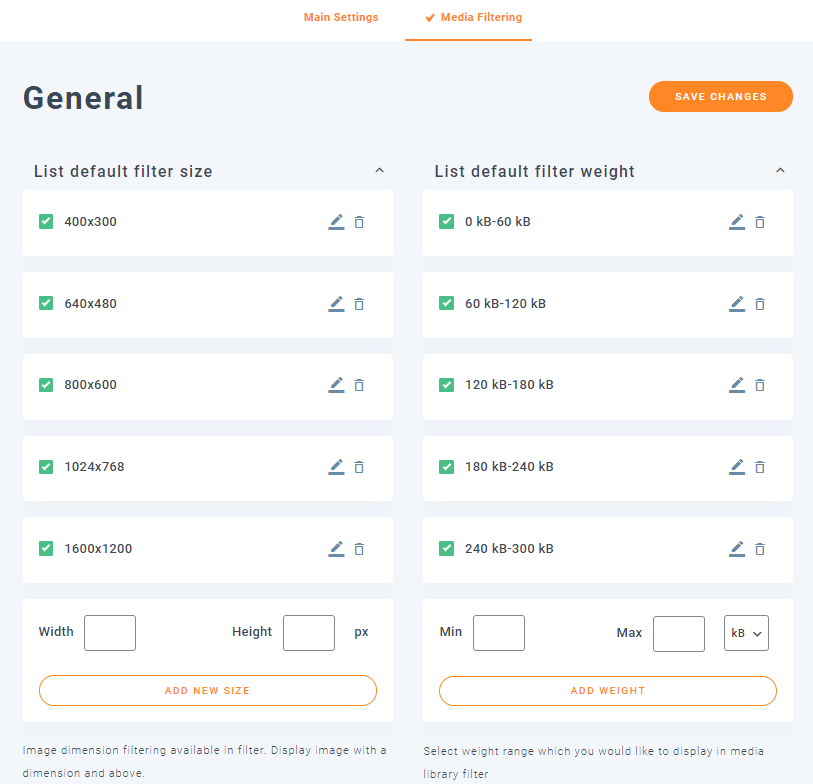Open the kB unit dropdown
813x784 pixels.
[746, 633]
